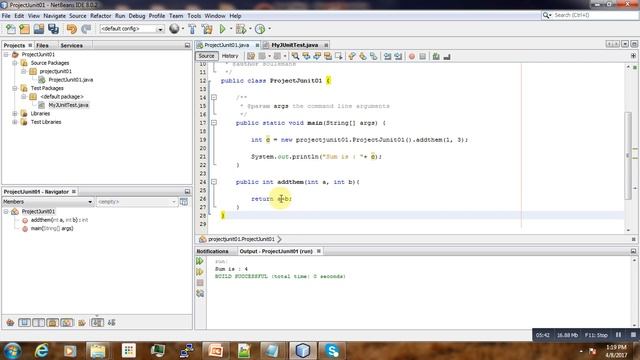Click the Open Project toolbar icon
640x360 pixels.
pyautogui.click(x=39, y=29)
